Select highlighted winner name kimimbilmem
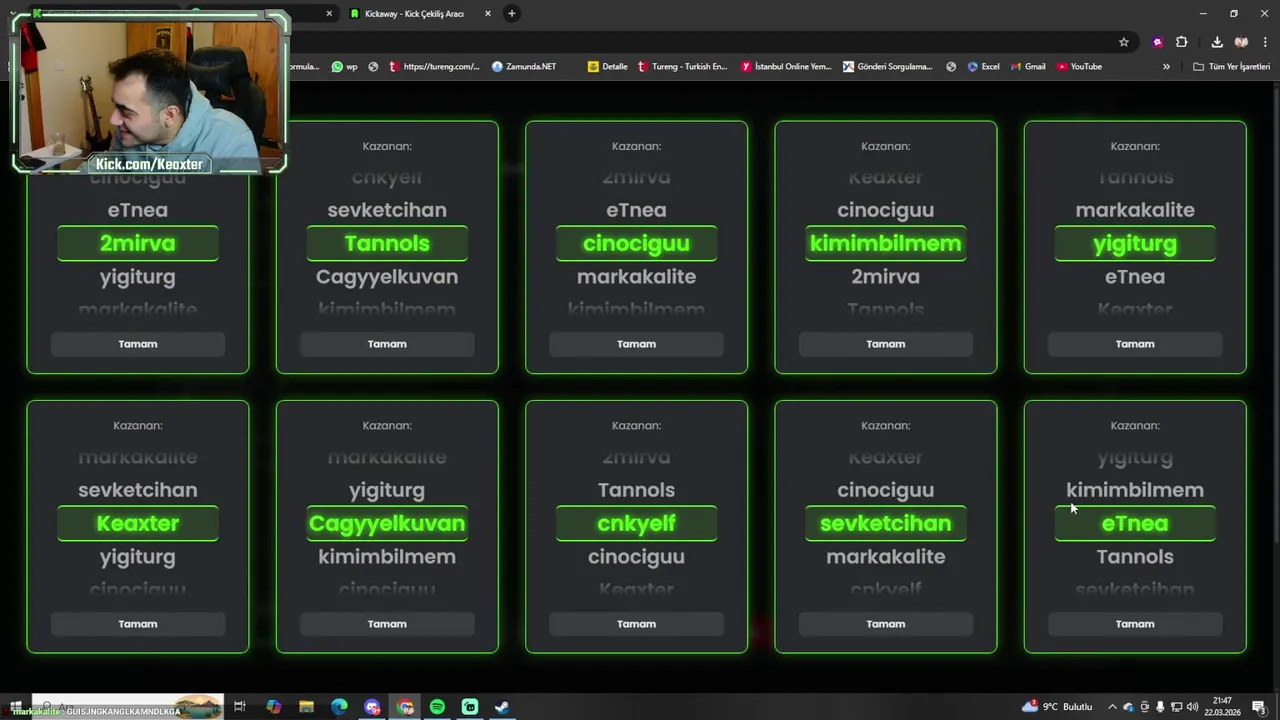1280x720 pixels. pos(885,243)
